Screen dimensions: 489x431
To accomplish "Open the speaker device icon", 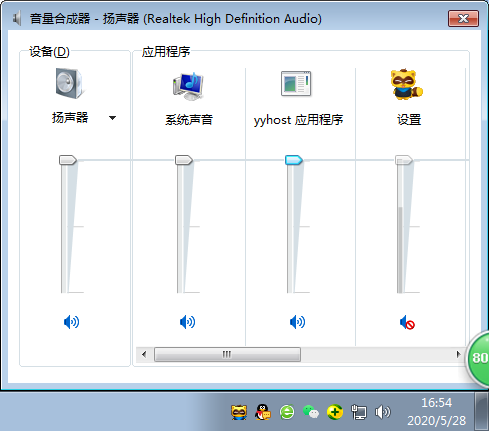I will [69, 83].
